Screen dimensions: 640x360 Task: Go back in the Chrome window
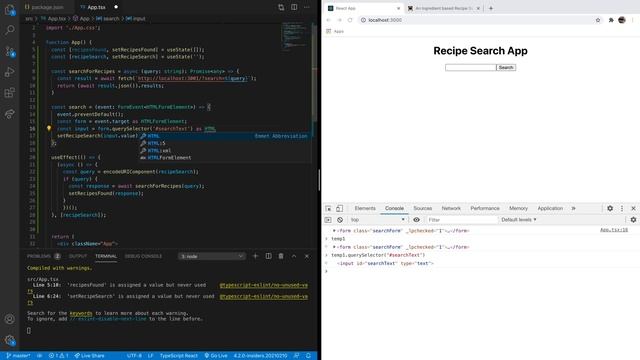pyautogui.click(x=329, y=20)
